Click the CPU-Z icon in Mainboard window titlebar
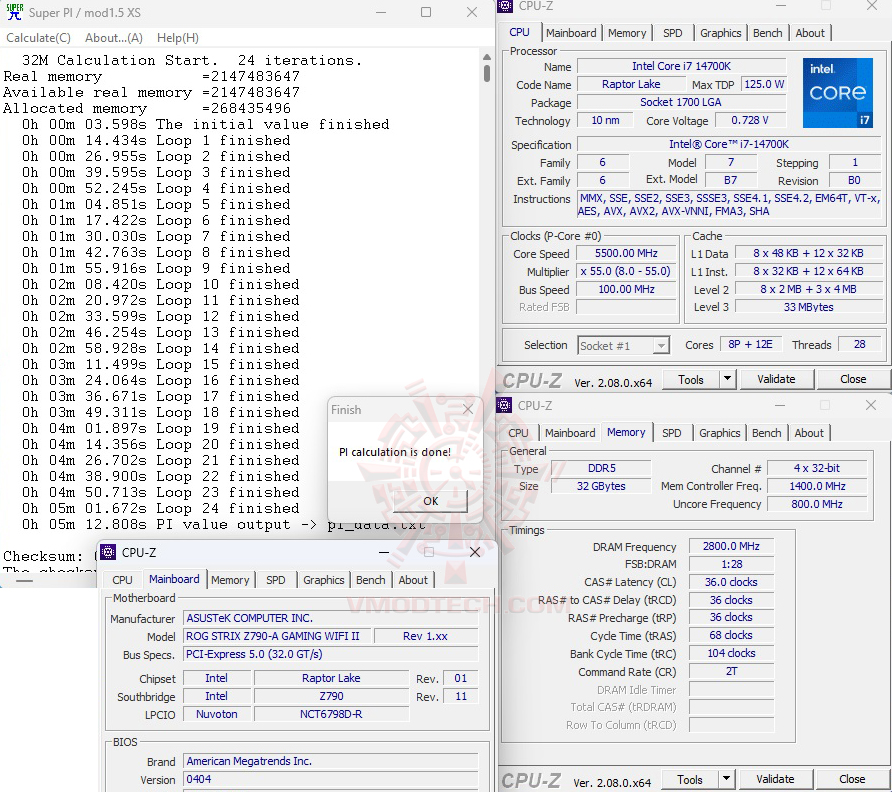892x792 pixels. click(x=109, y=552)
